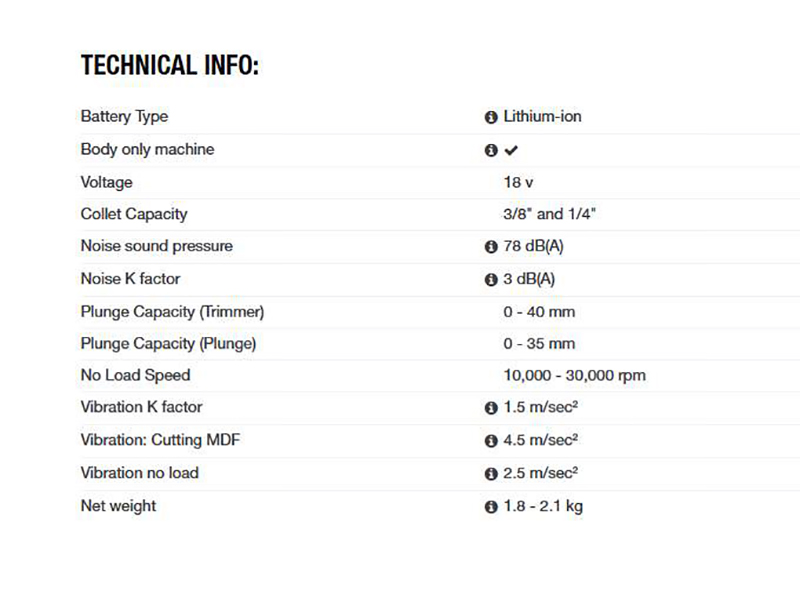
Task: Click the Body only machine check mark
Action: point(511,150)
